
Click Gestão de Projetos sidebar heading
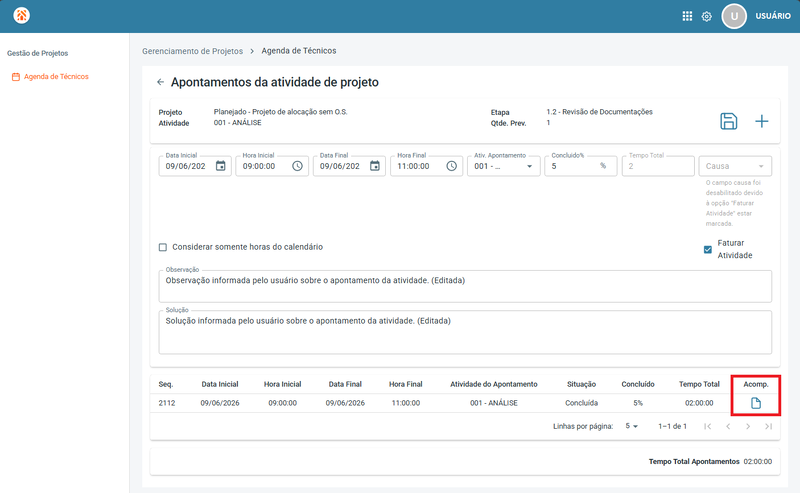[37, 53]
